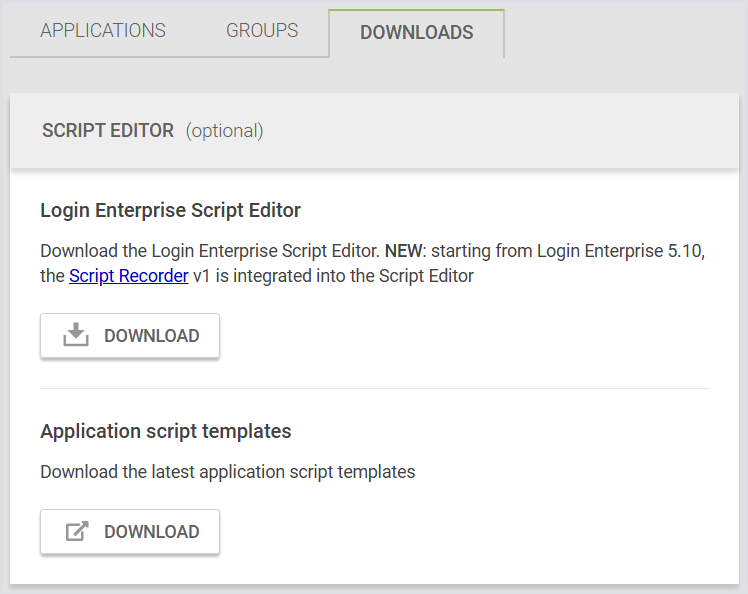This screenshot has width=748, height=594.
Task: Click the Login Enterprise Script Editor heading
Action: [x=170, y=211]
